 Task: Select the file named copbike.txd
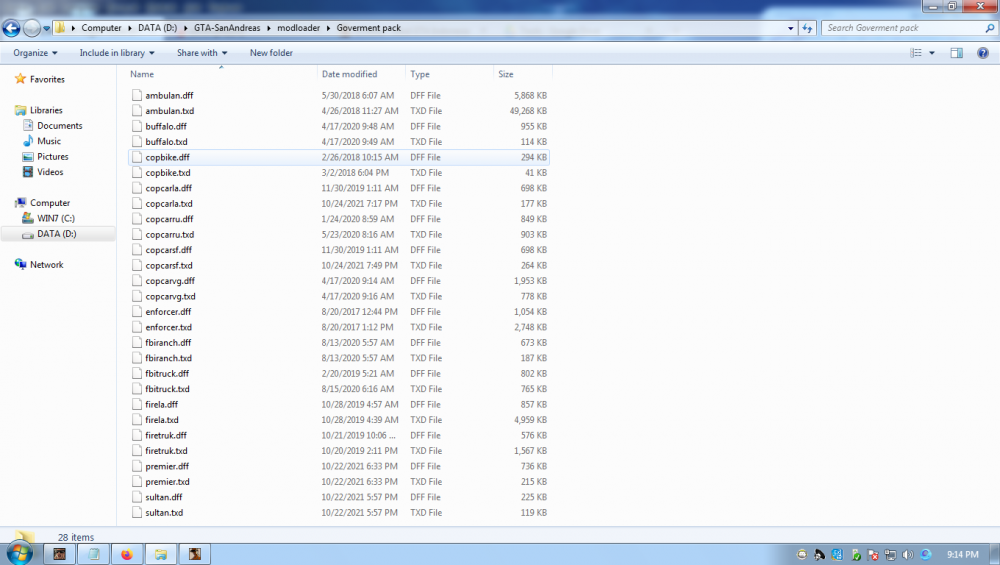(x=168, y=173)
